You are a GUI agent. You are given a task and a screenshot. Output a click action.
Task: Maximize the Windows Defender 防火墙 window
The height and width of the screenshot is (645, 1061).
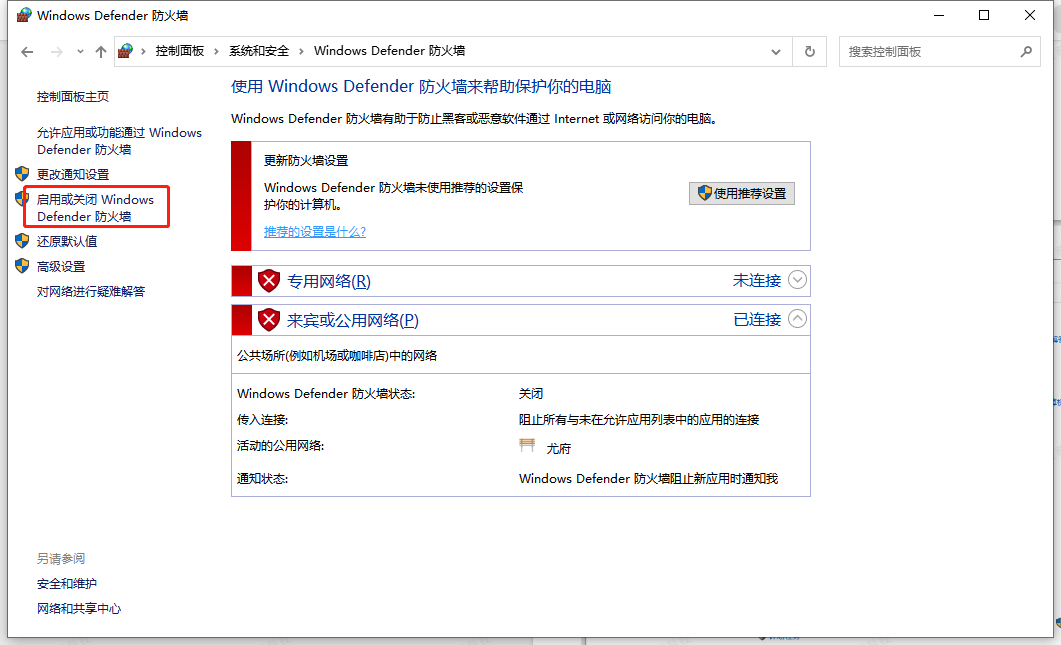(x=984, y=15)
